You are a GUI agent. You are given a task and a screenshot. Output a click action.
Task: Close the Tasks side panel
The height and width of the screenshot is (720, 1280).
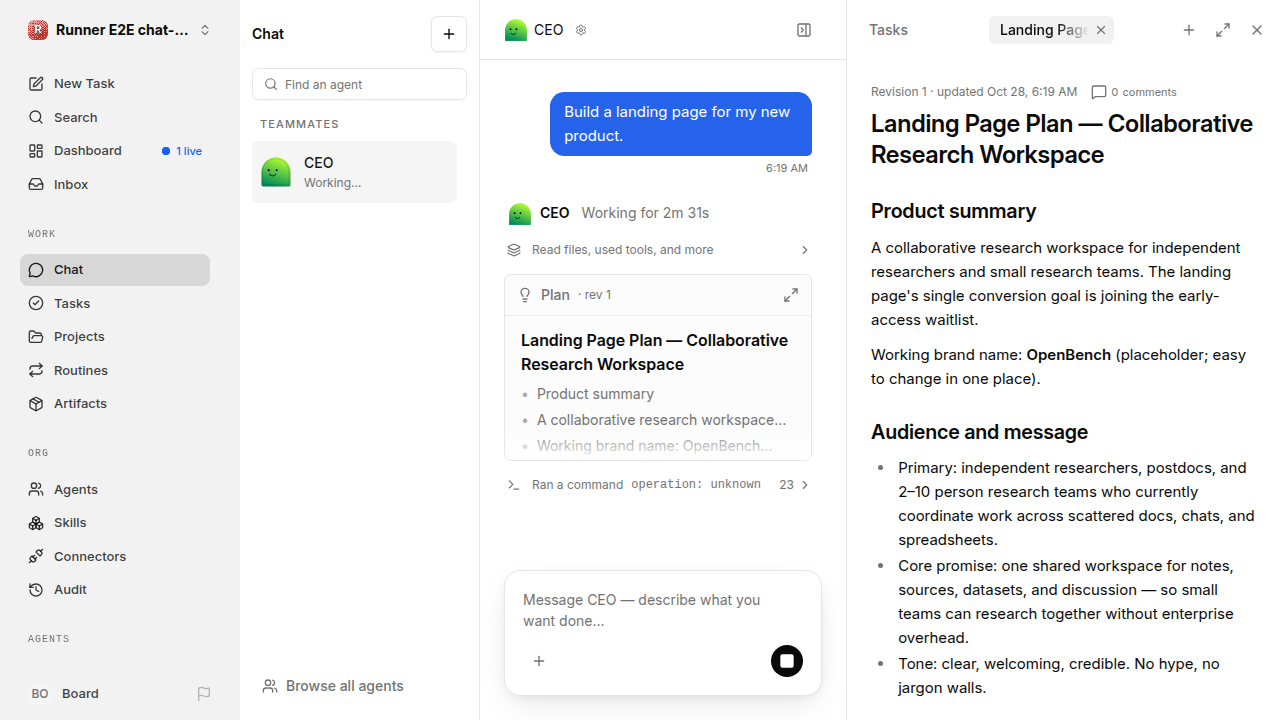coord(1257,30)
